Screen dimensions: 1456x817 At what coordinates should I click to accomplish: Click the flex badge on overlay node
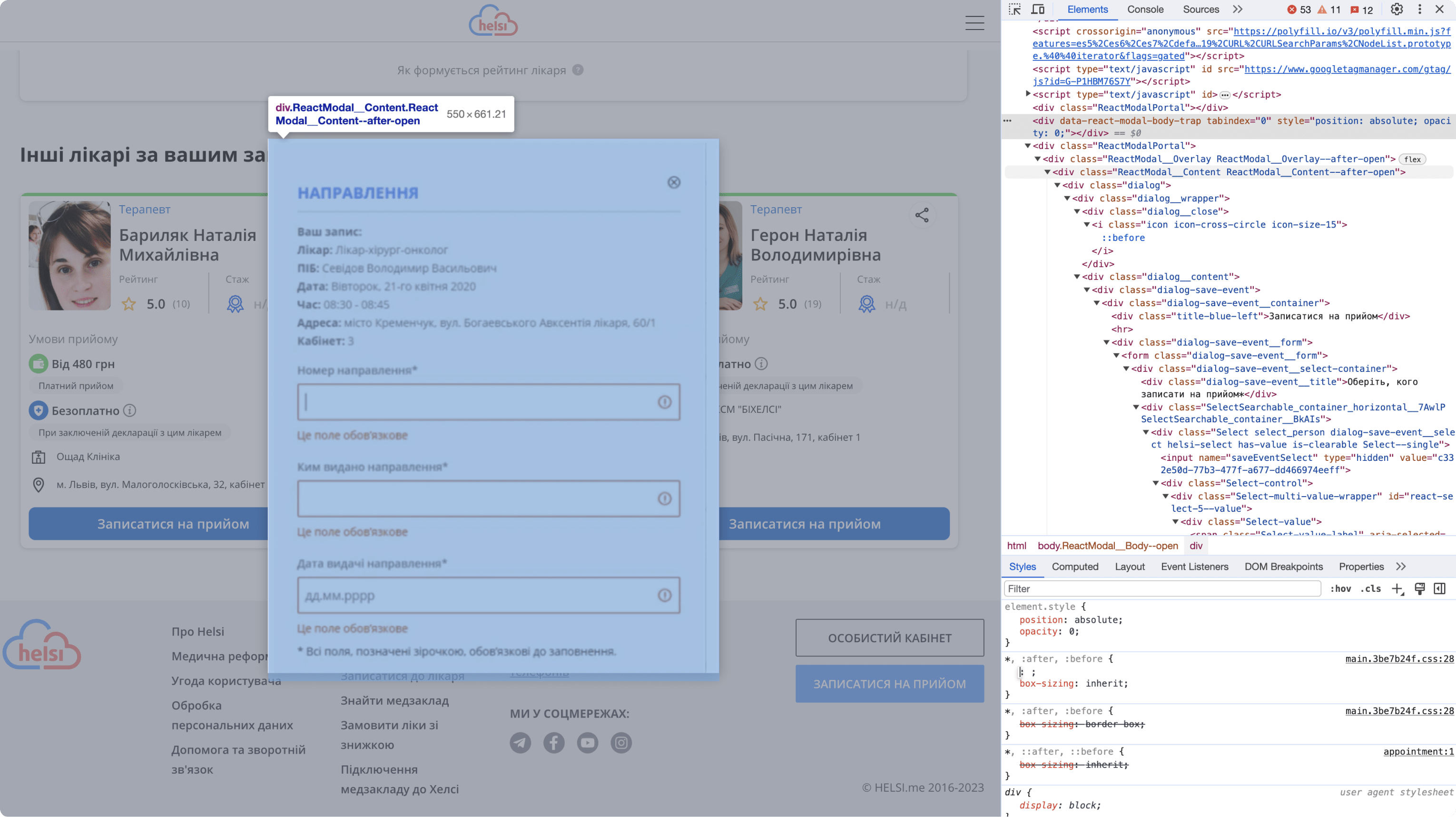1413,159
